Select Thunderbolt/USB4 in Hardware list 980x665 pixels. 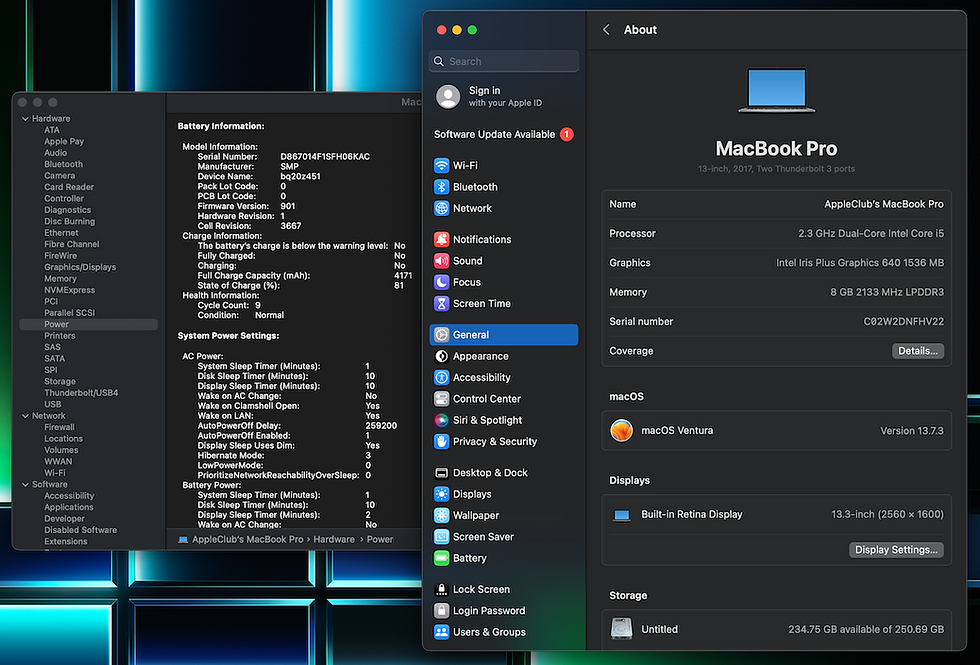click(81, 392)
